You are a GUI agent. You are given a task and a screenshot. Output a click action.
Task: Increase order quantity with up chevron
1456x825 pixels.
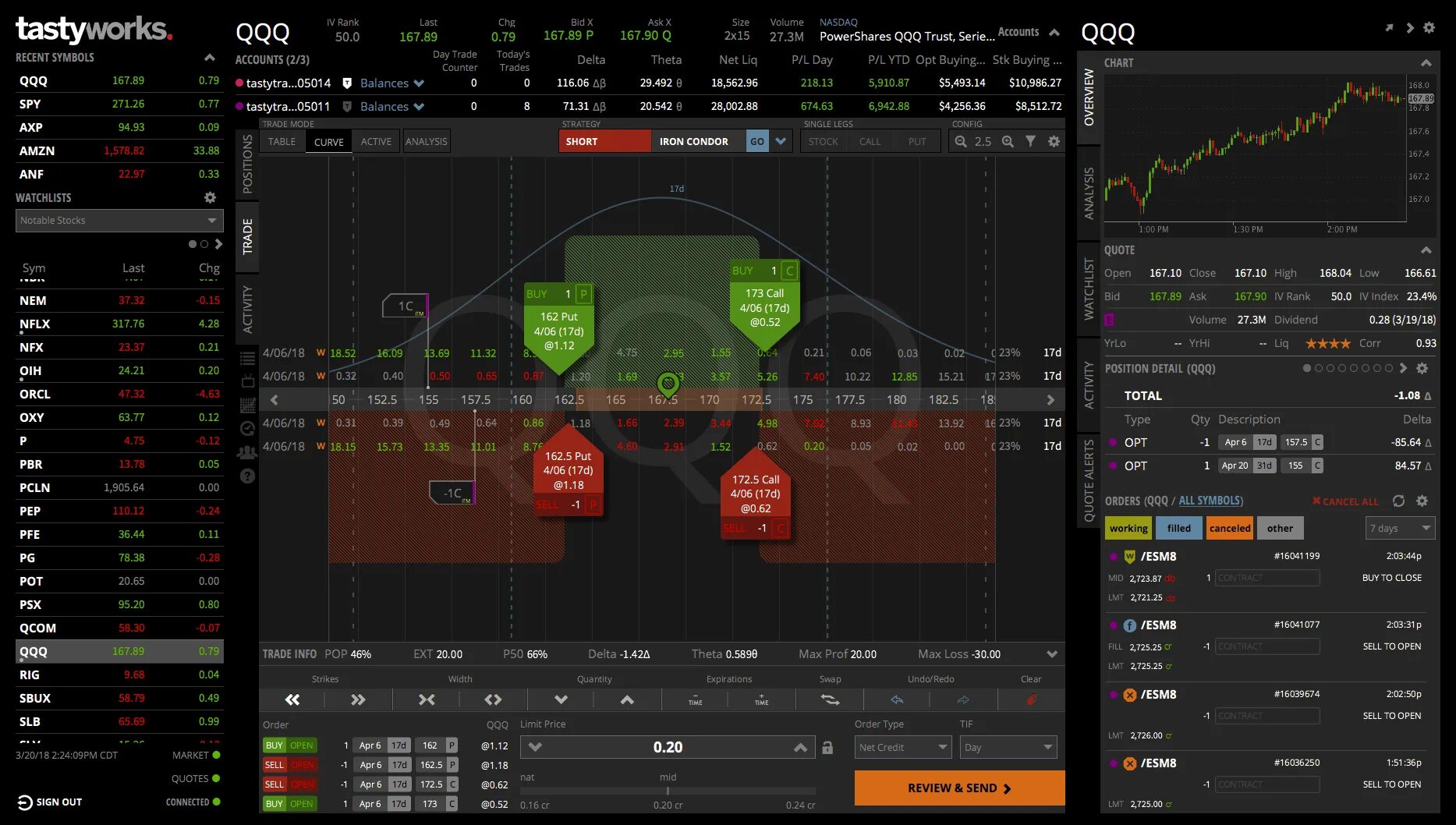tap(627, 699)
